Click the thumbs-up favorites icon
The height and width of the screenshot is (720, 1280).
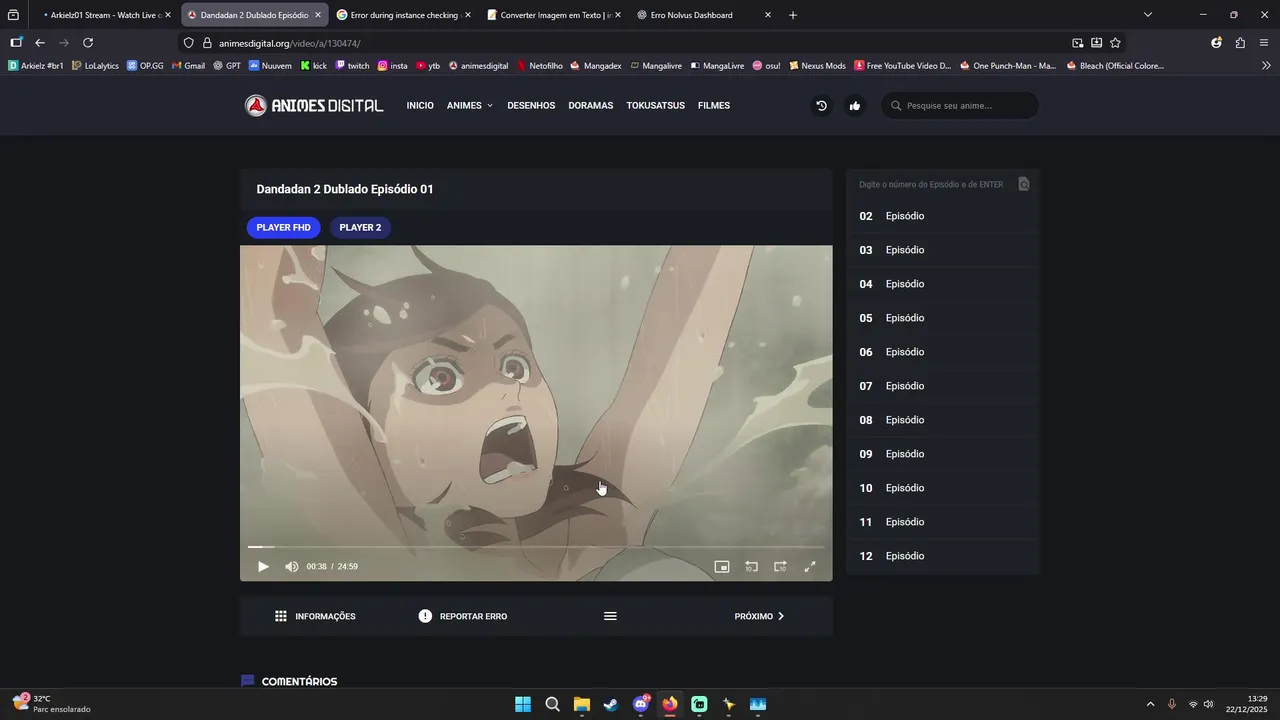click(x=854, y=106)
